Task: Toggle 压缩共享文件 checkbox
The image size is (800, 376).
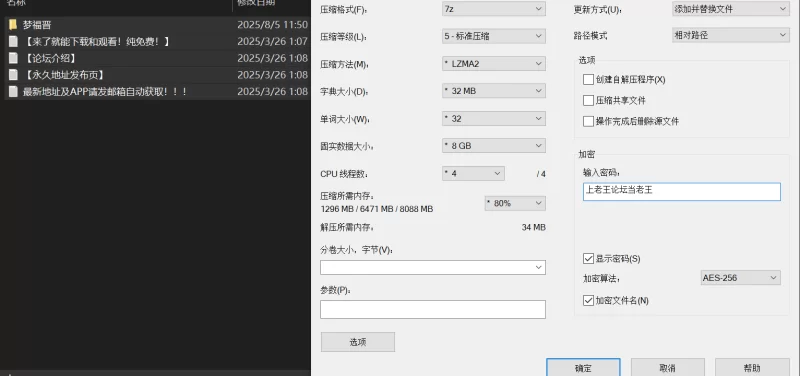Action: pos(588,101)
